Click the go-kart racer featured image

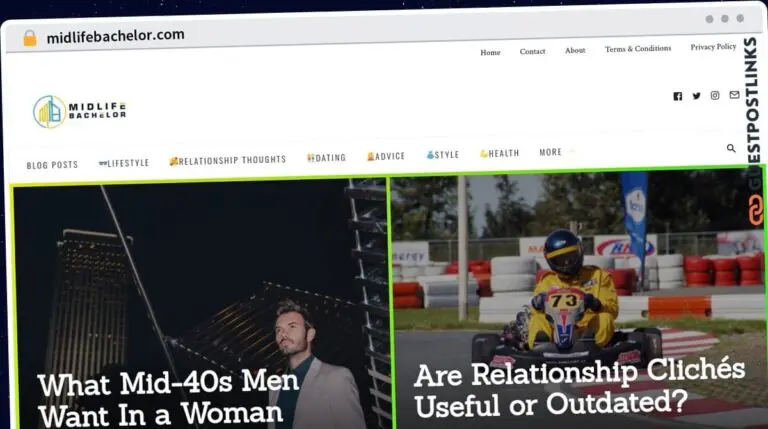point(579,298)
